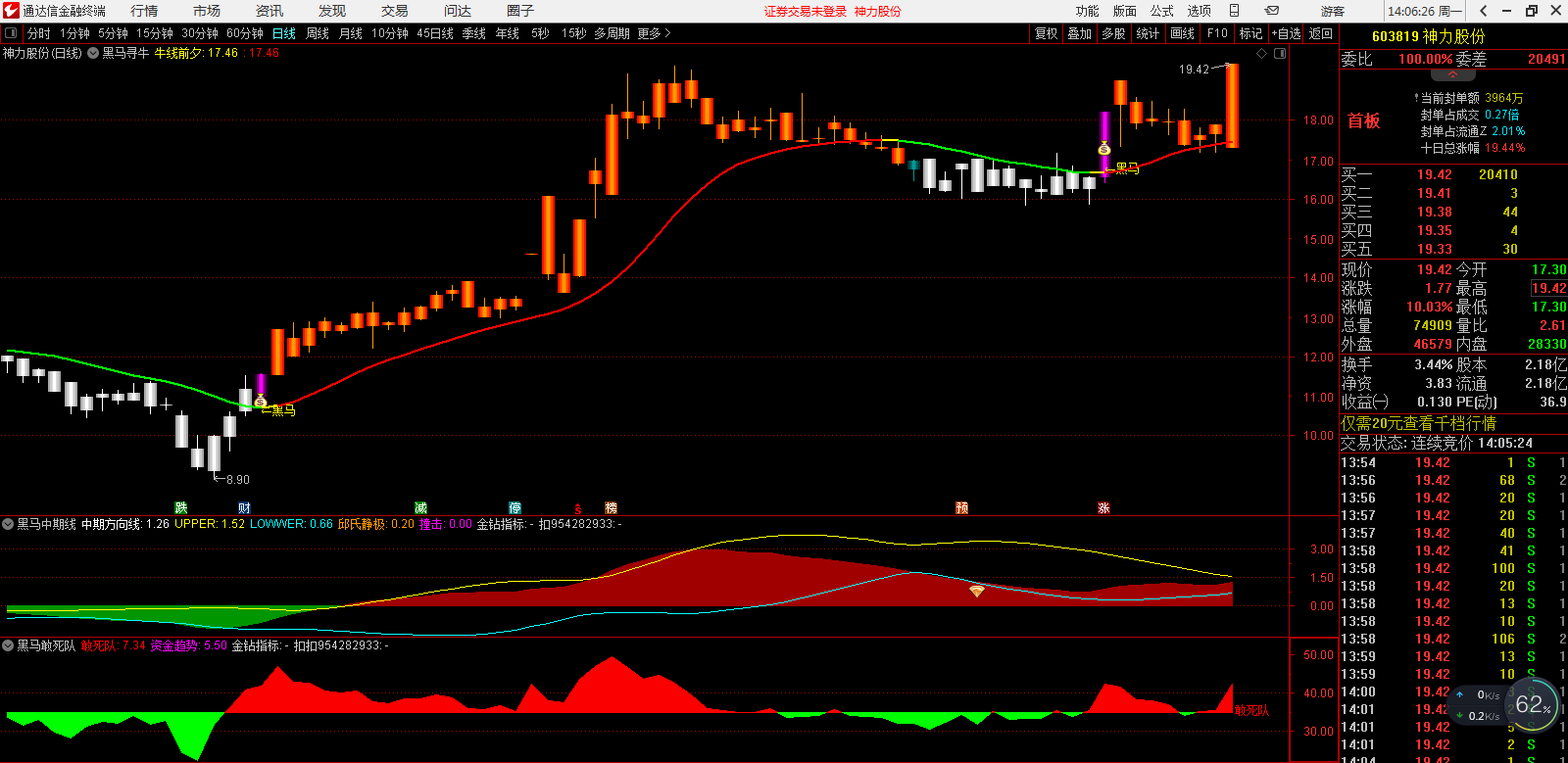1568x763 pixels.
Task: Open the 市场 menu
Action: [x=207, y=11]
